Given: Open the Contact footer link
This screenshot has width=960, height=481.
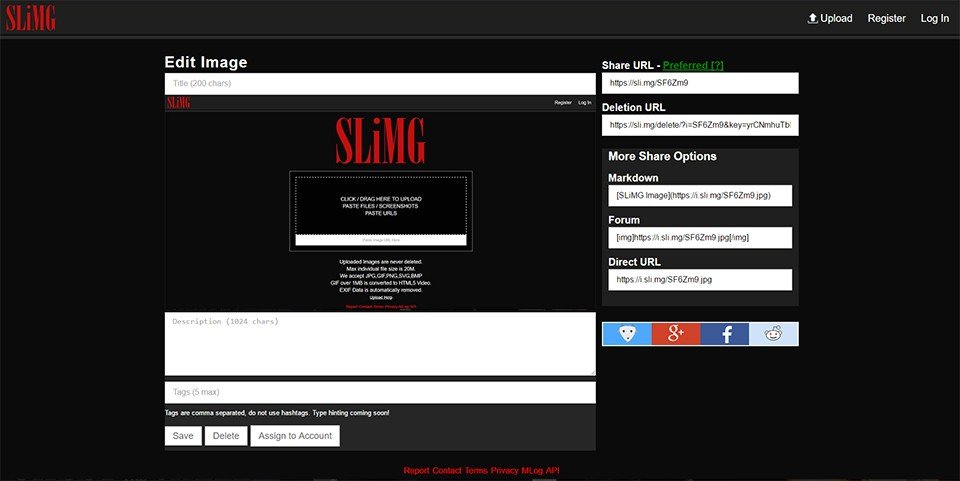Looking at the screenshot, I should (x=447, y=471).
